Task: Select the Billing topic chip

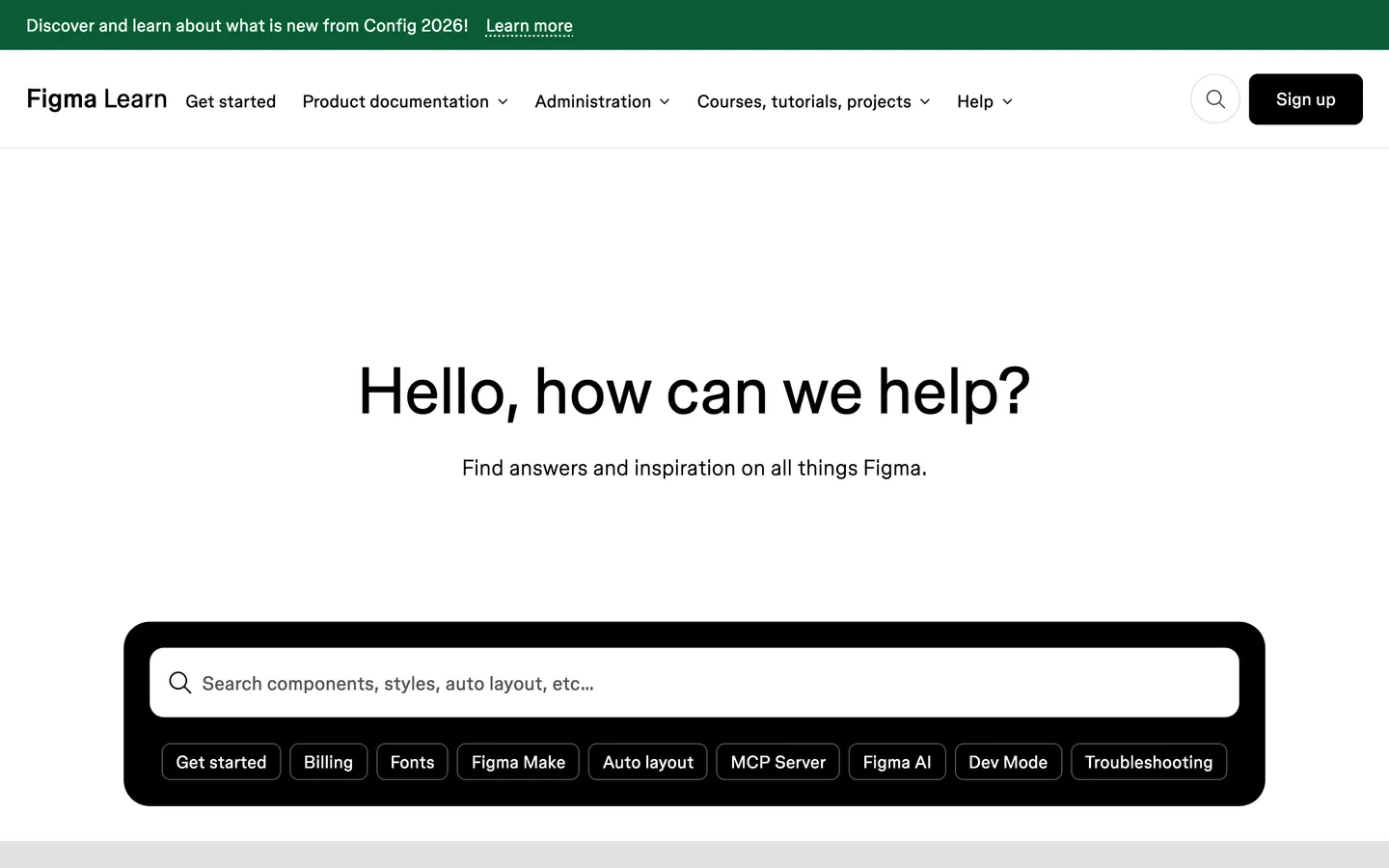Action: point(328,762)
